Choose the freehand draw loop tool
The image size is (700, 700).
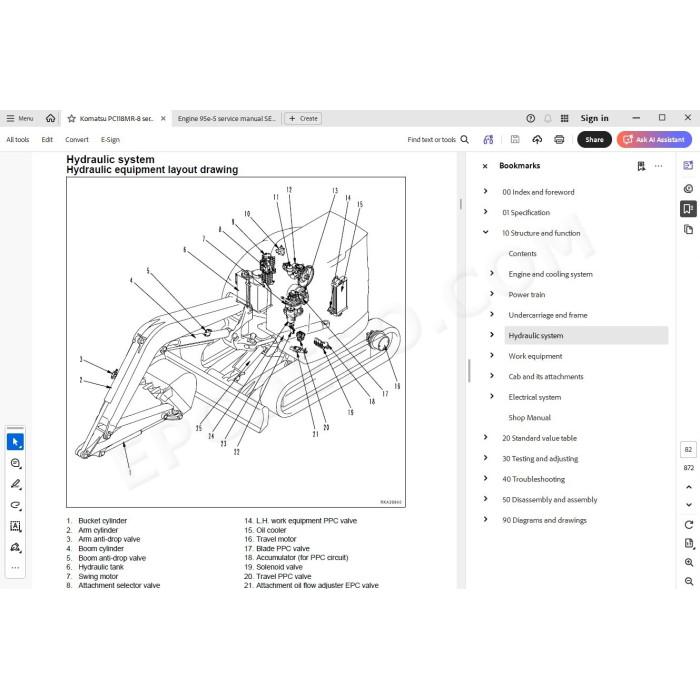coord(16,505)
